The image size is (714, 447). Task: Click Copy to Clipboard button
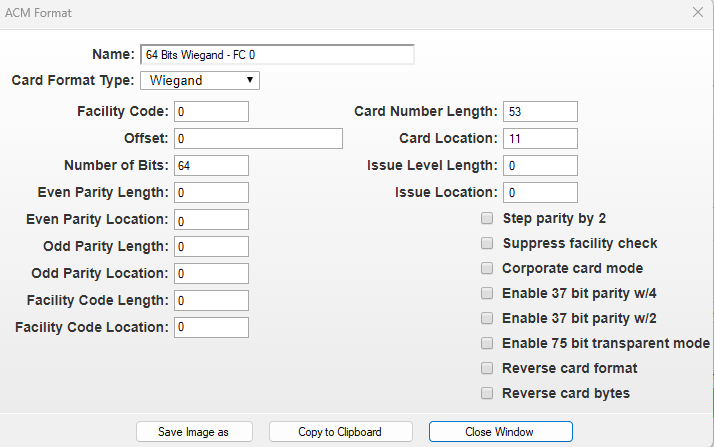click(341, 432)
